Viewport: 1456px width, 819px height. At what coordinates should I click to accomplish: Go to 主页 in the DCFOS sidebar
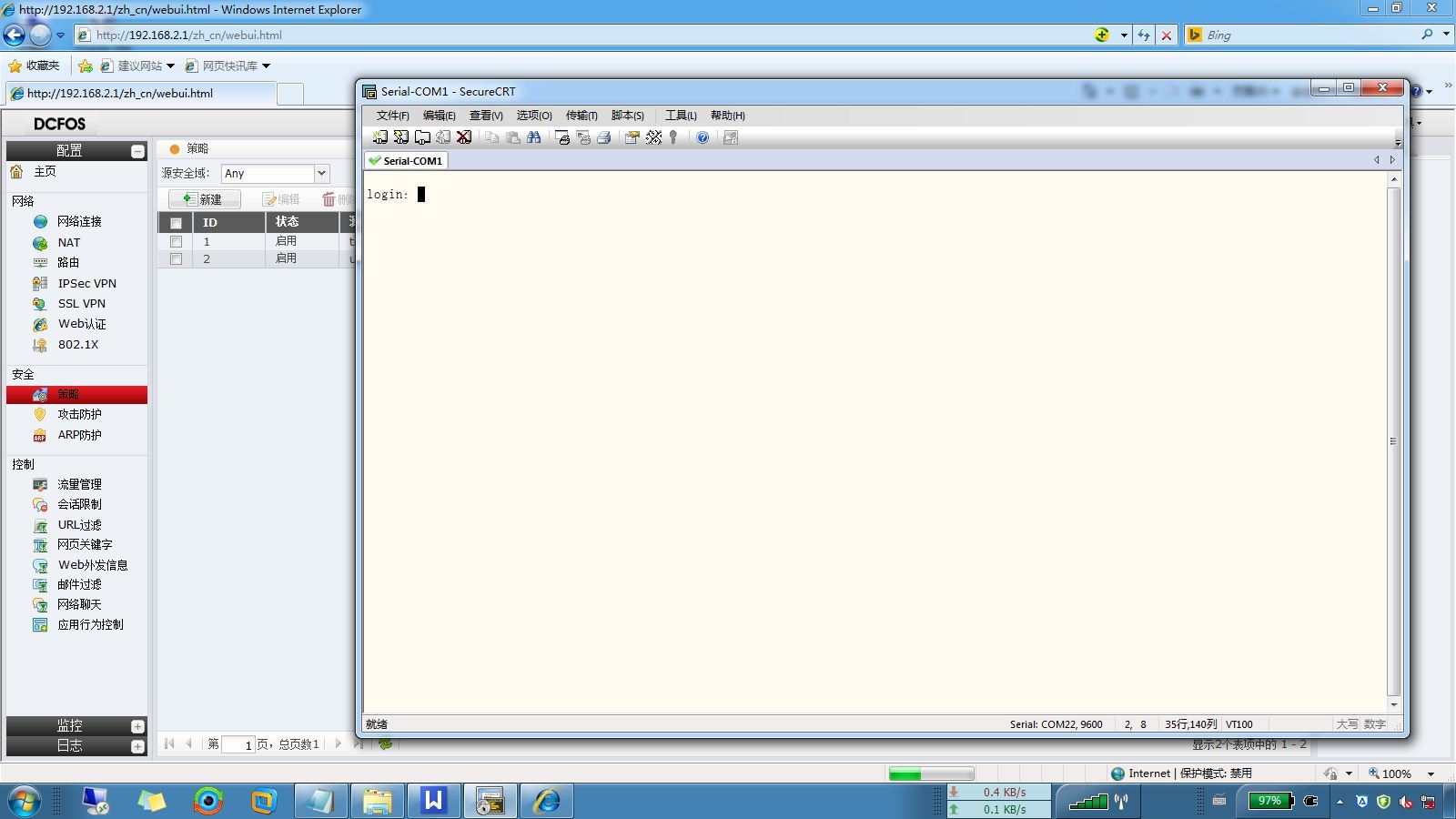[x=45, y=172]
